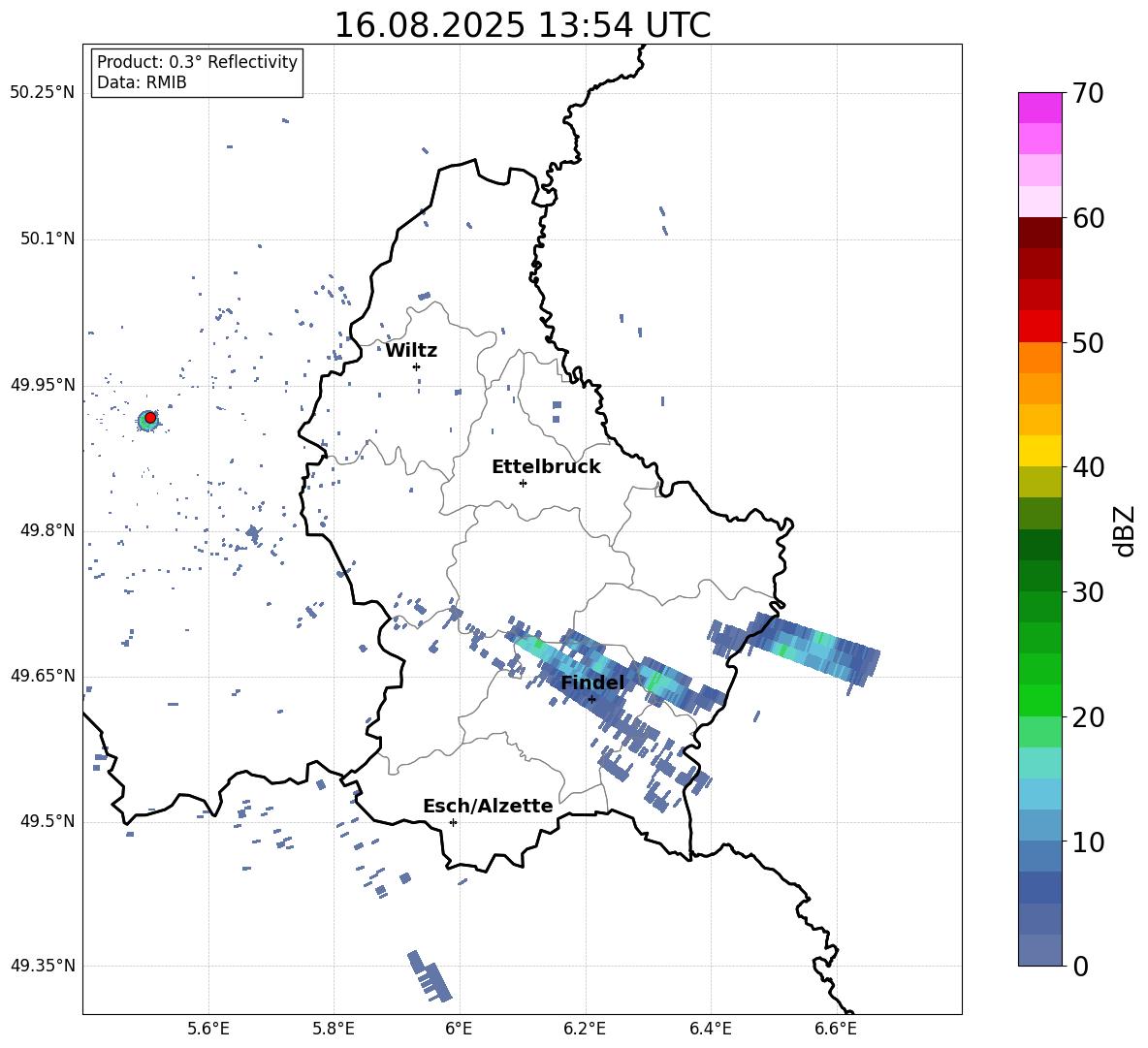
Task: Click the 6.6°E longitude label
Action: 836,1029
